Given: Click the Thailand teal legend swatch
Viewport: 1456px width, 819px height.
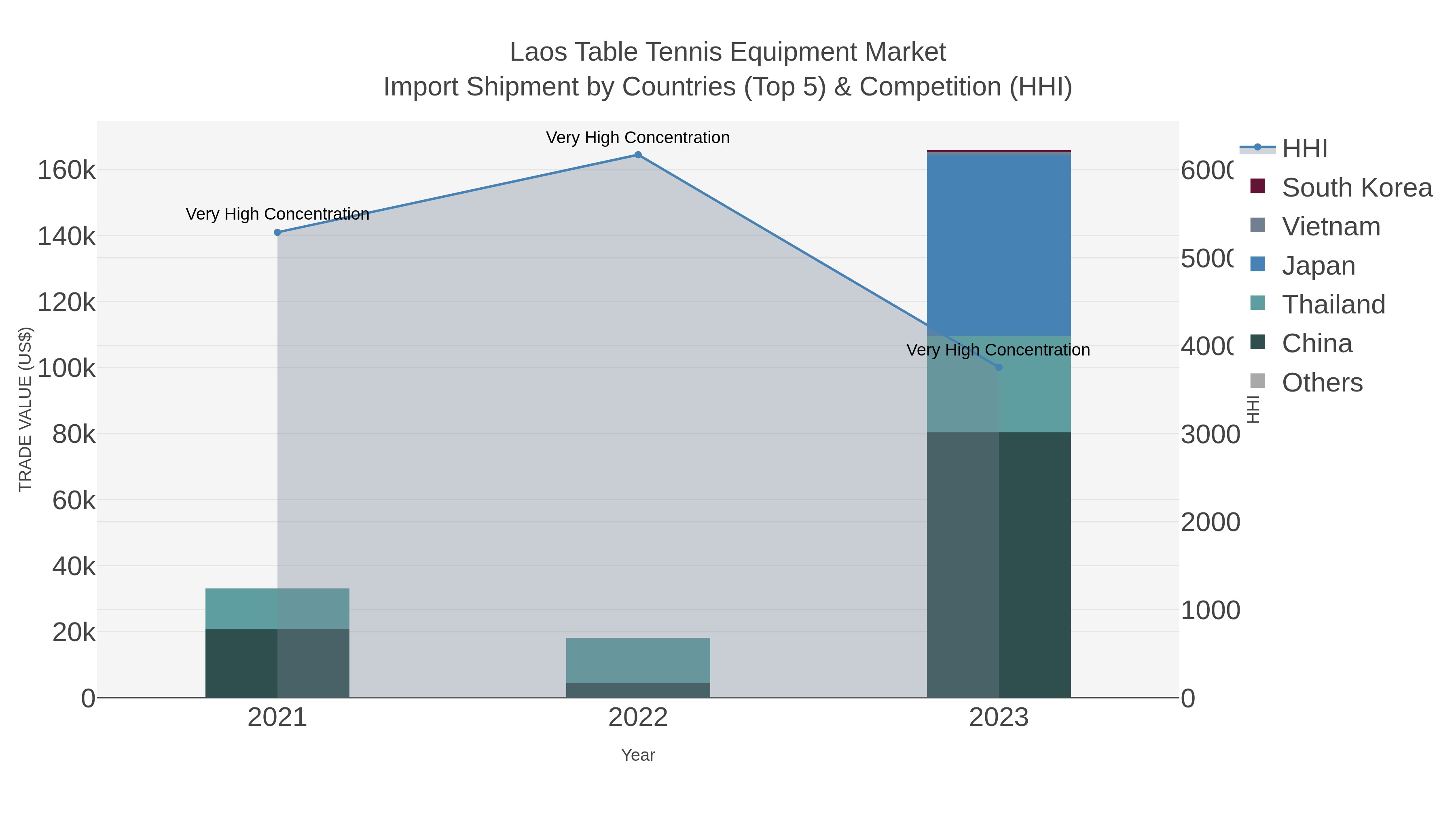Looking at the screenshot, I should pos(1257,303).
